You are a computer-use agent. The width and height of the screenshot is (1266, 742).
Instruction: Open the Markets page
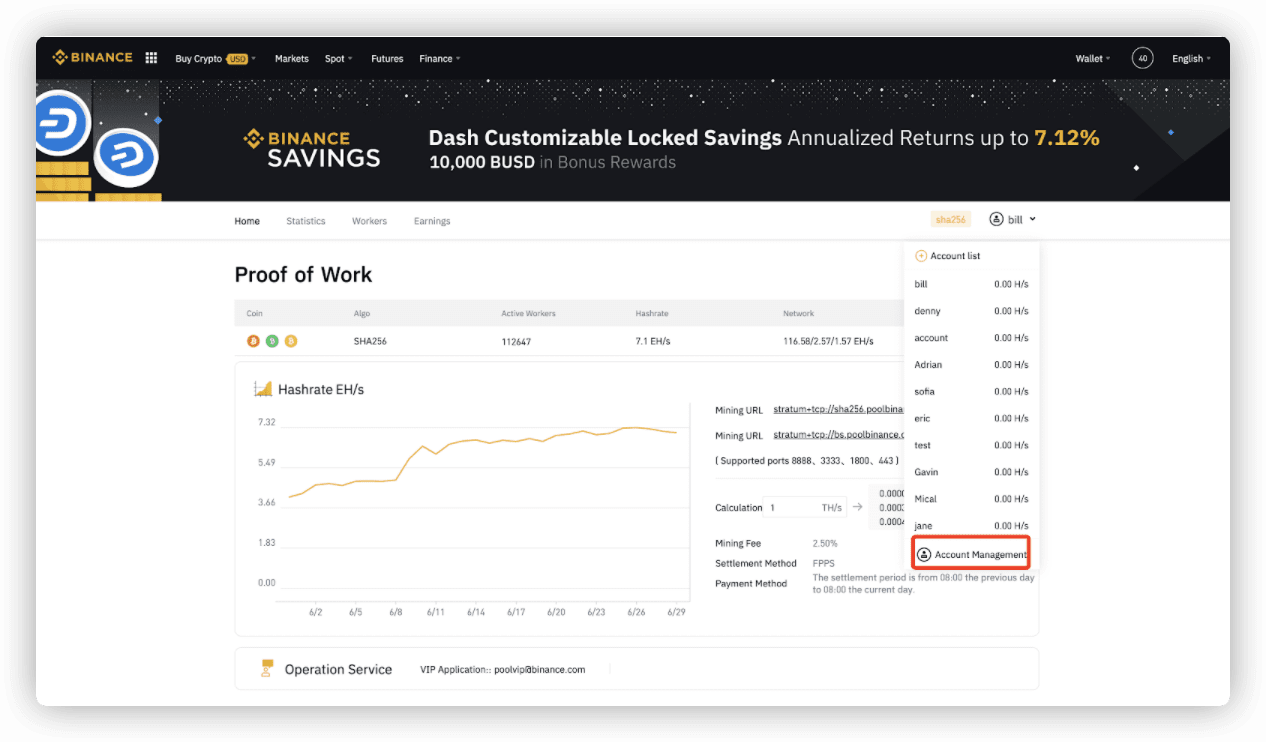coord(292,59)
